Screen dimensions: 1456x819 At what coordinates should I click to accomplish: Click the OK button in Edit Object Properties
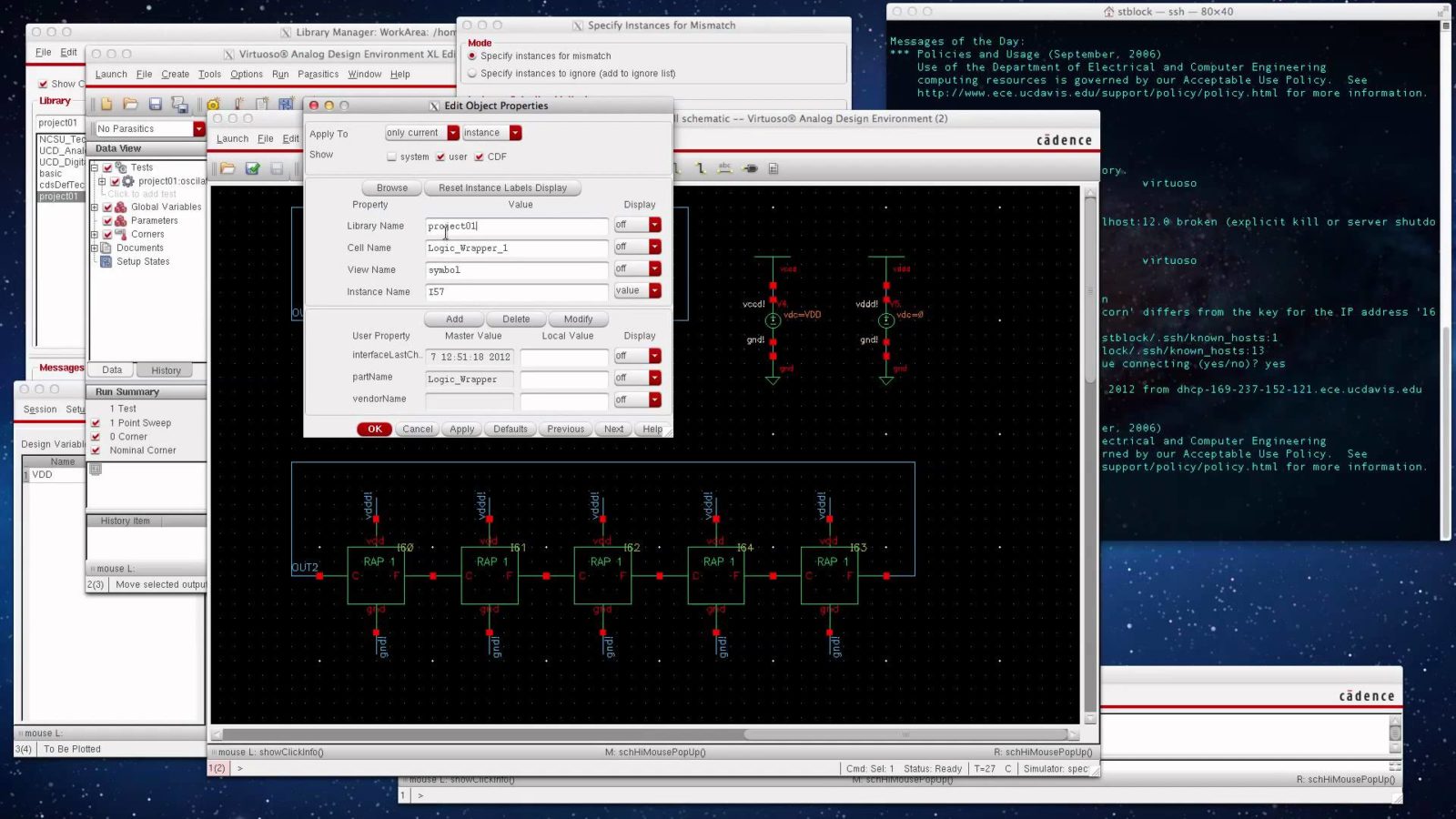374,429
